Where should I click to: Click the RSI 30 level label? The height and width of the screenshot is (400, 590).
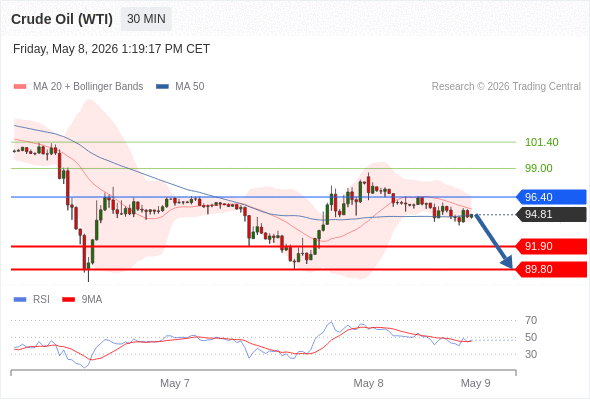click(531, 354)
